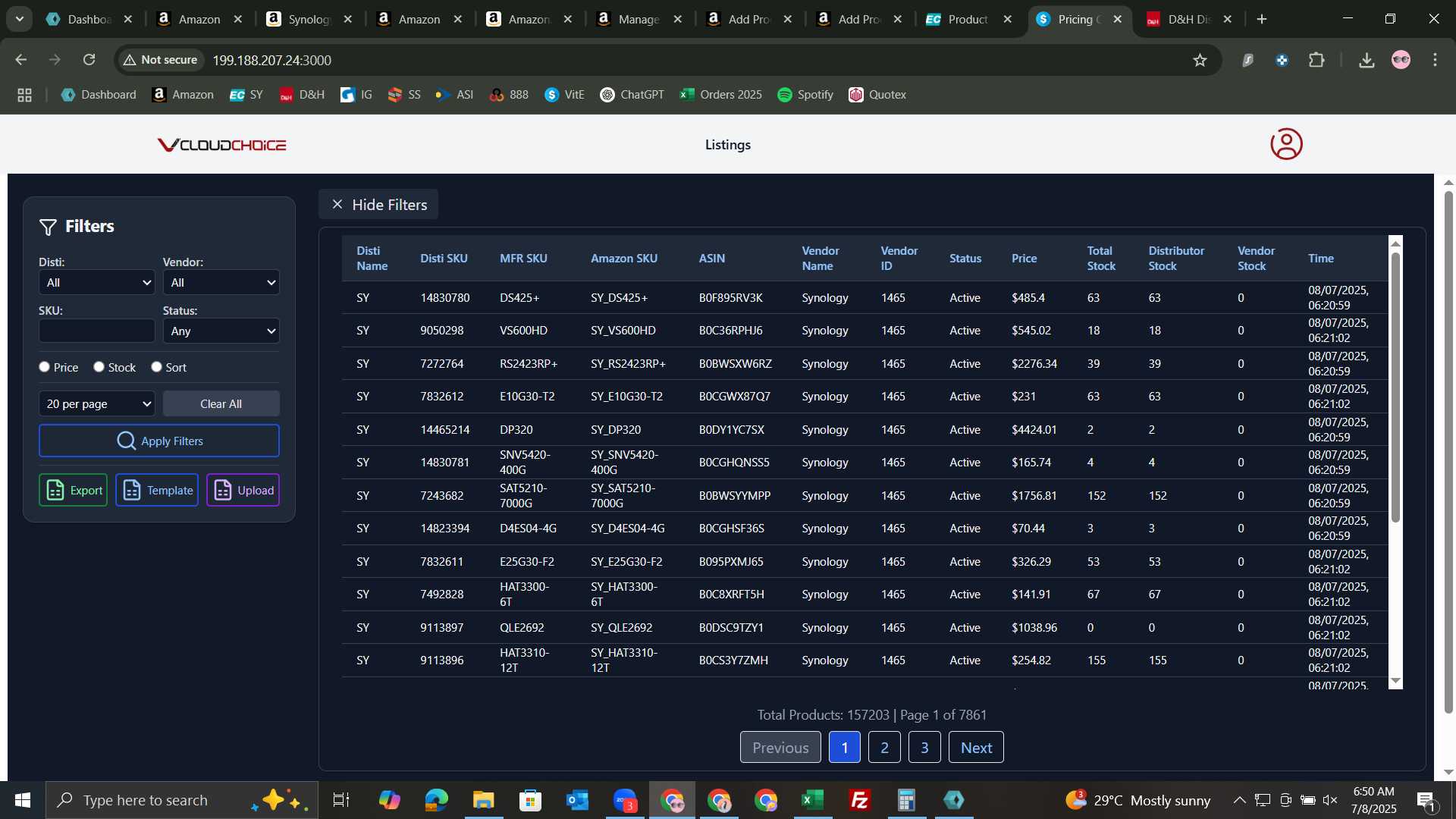
Task: Click the Listings header text
Action: click(728, 145)
